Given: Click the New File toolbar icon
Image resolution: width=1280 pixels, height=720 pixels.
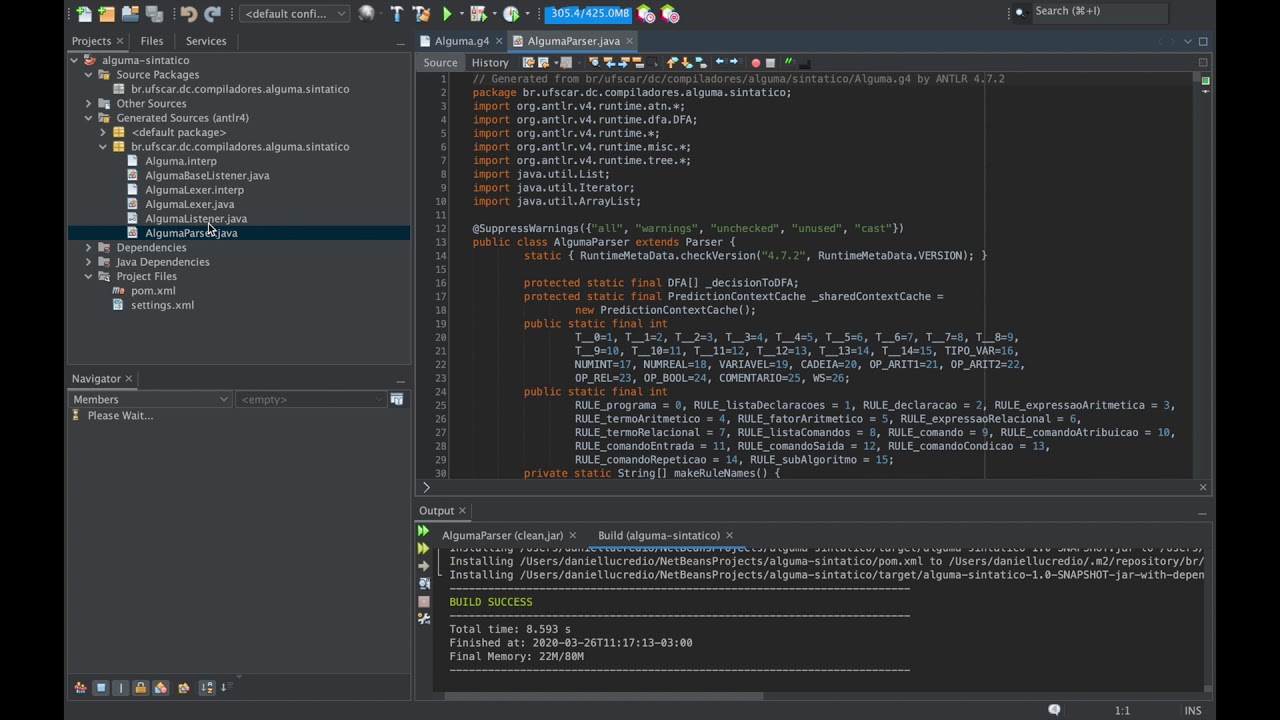Looking at the screenshot, I should [x=84, y=14].
